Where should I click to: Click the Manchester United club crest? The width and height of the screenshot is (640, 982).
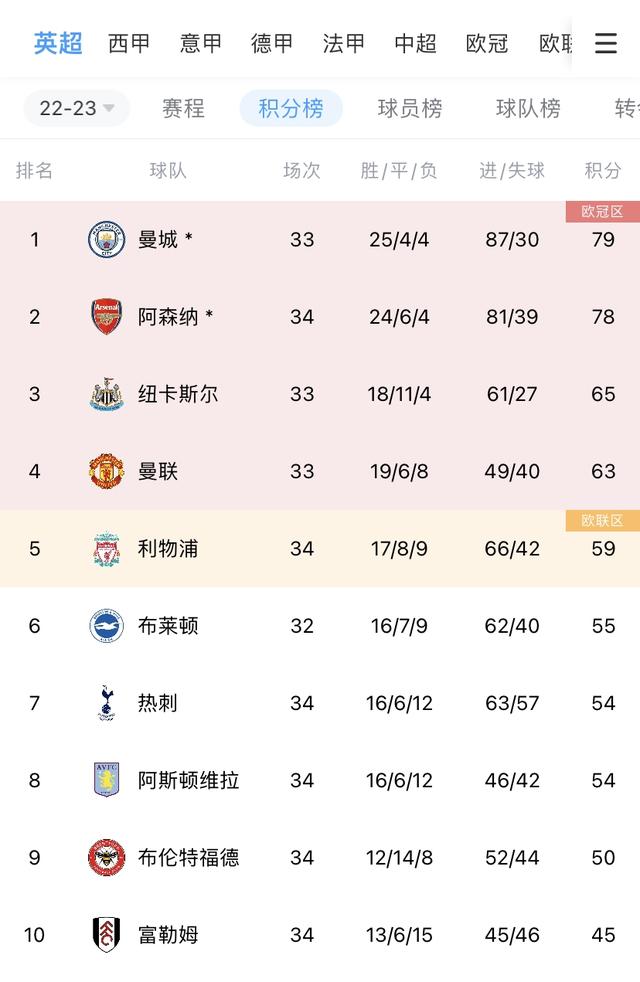(106, 471)
